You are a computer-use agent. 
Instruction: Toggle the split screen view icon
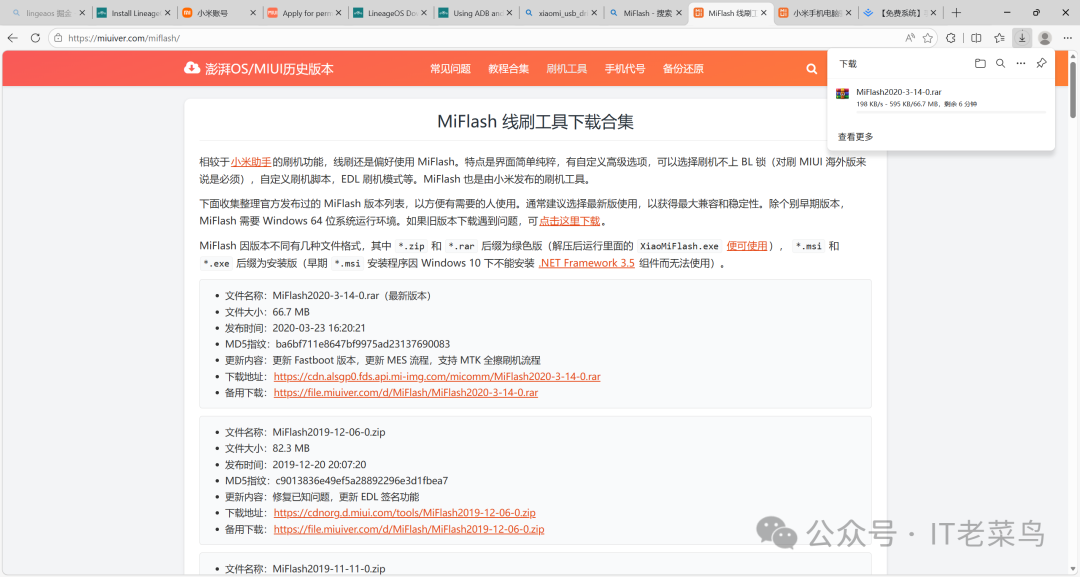[977, 36]
